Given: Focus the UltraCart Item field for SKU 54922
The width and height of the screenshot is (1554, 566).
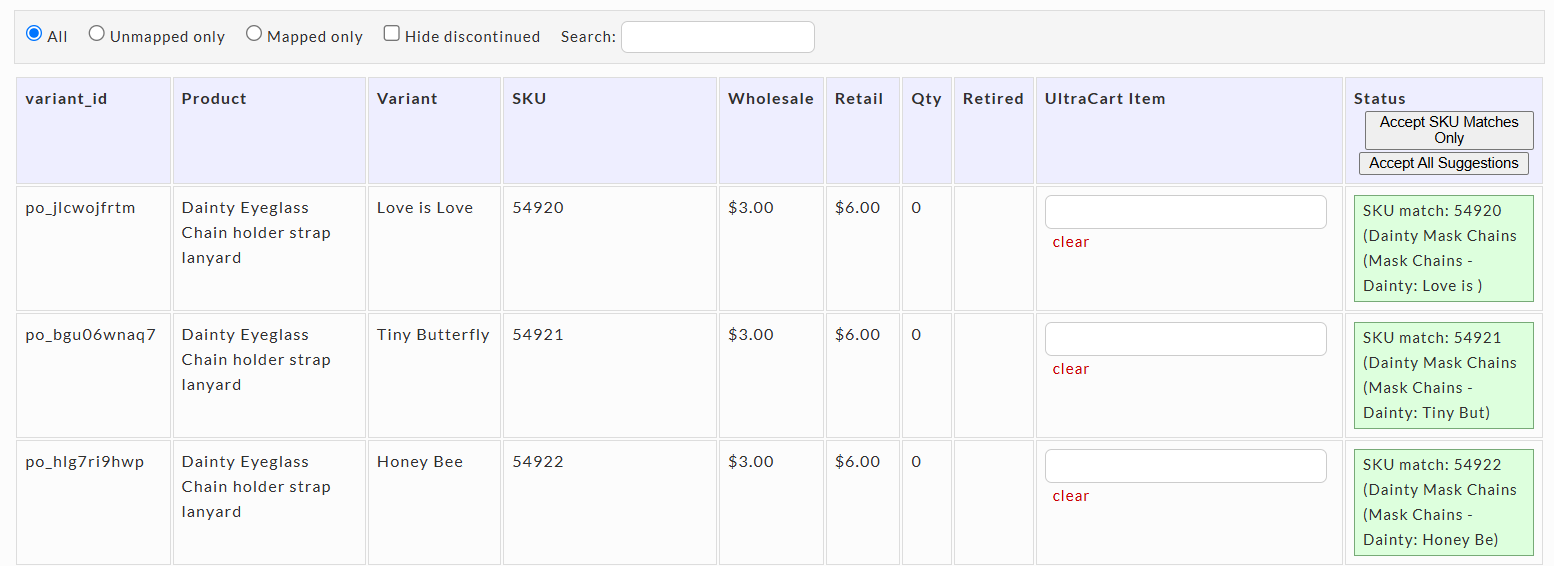Looking at the screenshot, I should click(1186, 466).
